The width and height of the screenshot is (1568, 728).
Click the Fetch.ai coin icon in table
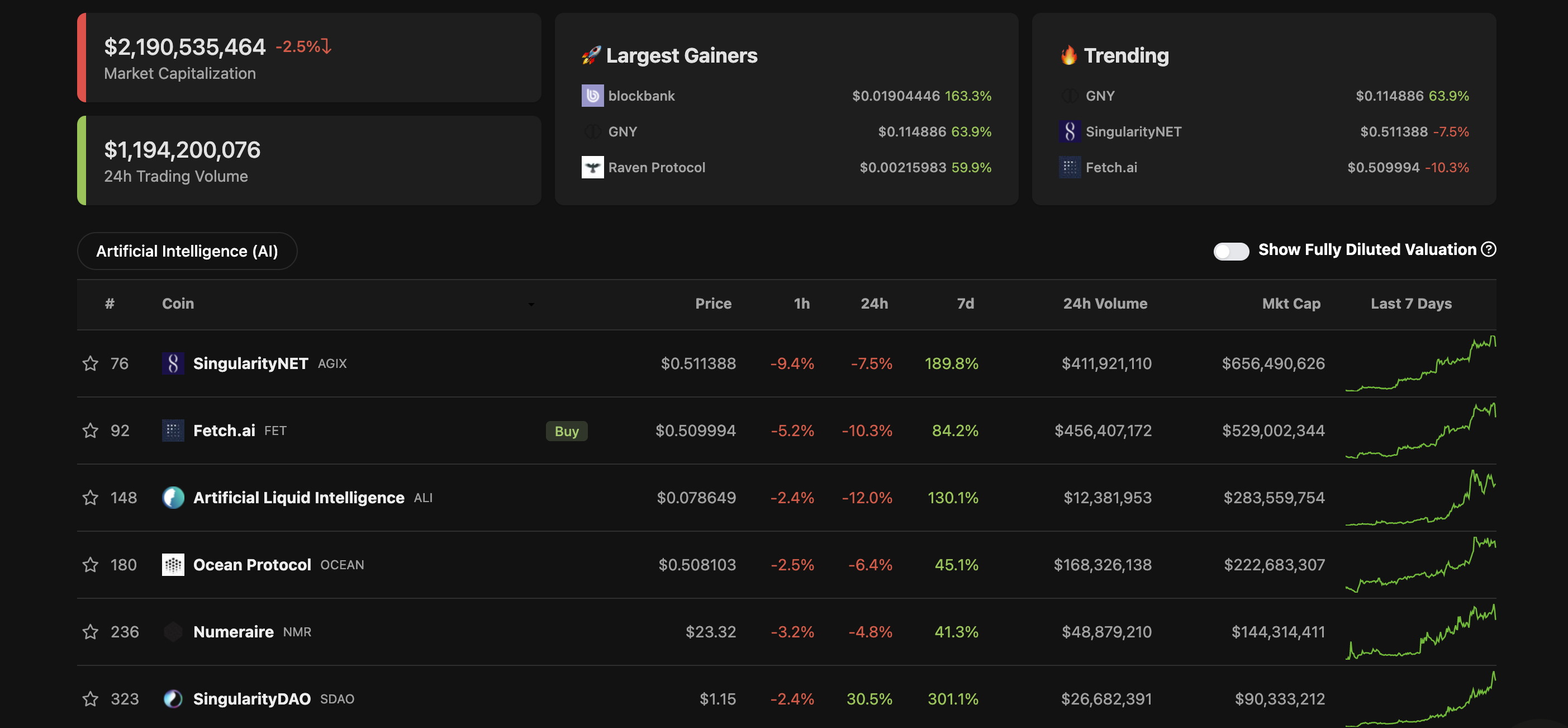pyautogui.click(x=173, y=431)
